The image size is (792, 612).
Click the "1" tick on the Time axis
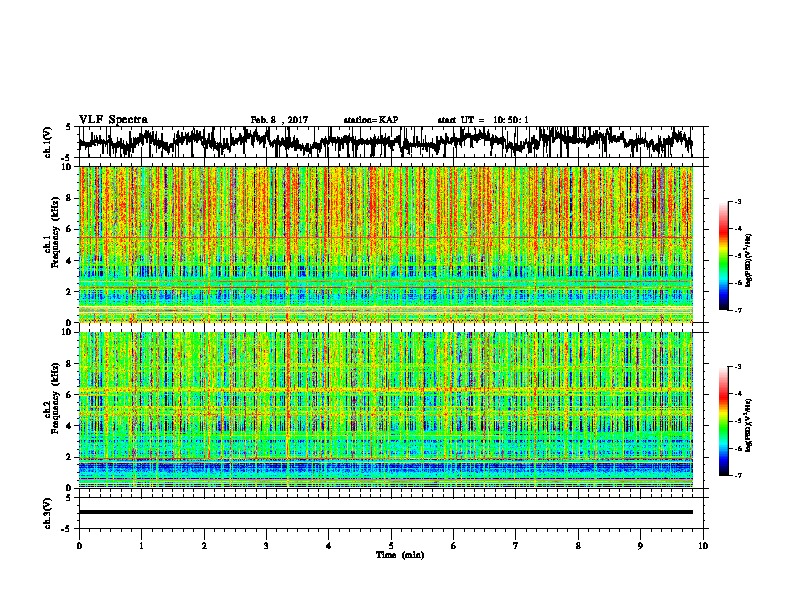[x=141, y=546]
